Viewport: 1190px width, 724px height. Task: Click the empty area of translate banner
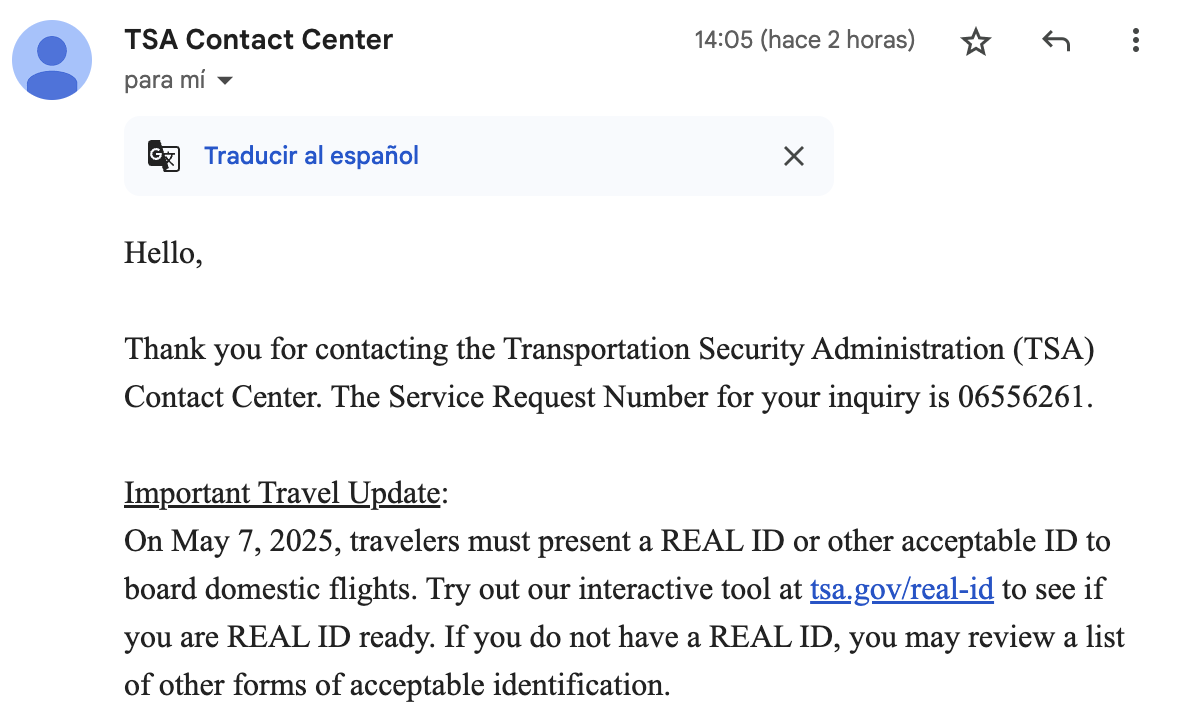point(600,156)
